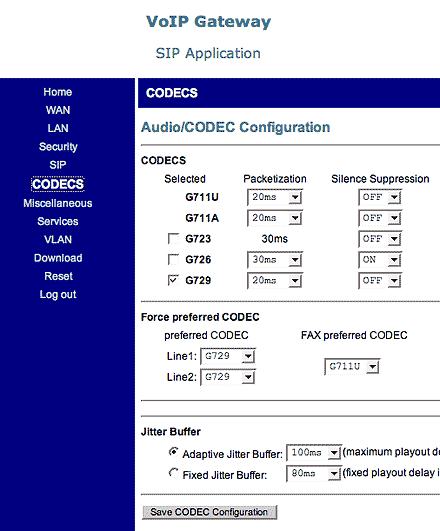
Task: Open LAN settings in sidebar
Action: pyautogui.click(x=58, y=128)
